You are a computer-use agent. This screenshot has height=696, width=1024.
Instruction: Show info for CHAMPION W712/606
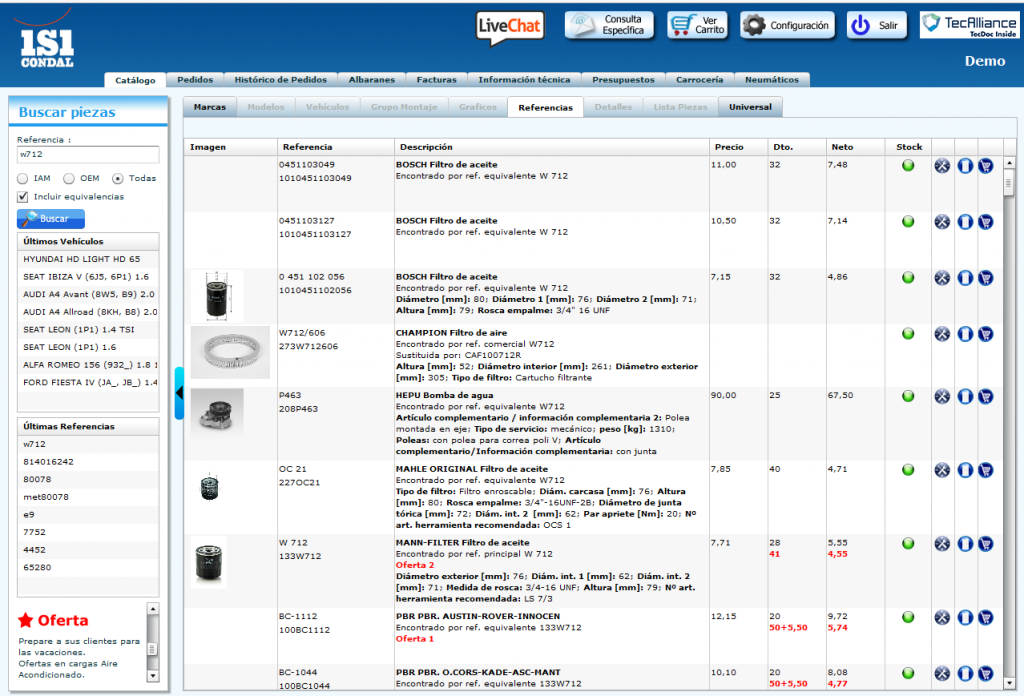tap(965, 334)
